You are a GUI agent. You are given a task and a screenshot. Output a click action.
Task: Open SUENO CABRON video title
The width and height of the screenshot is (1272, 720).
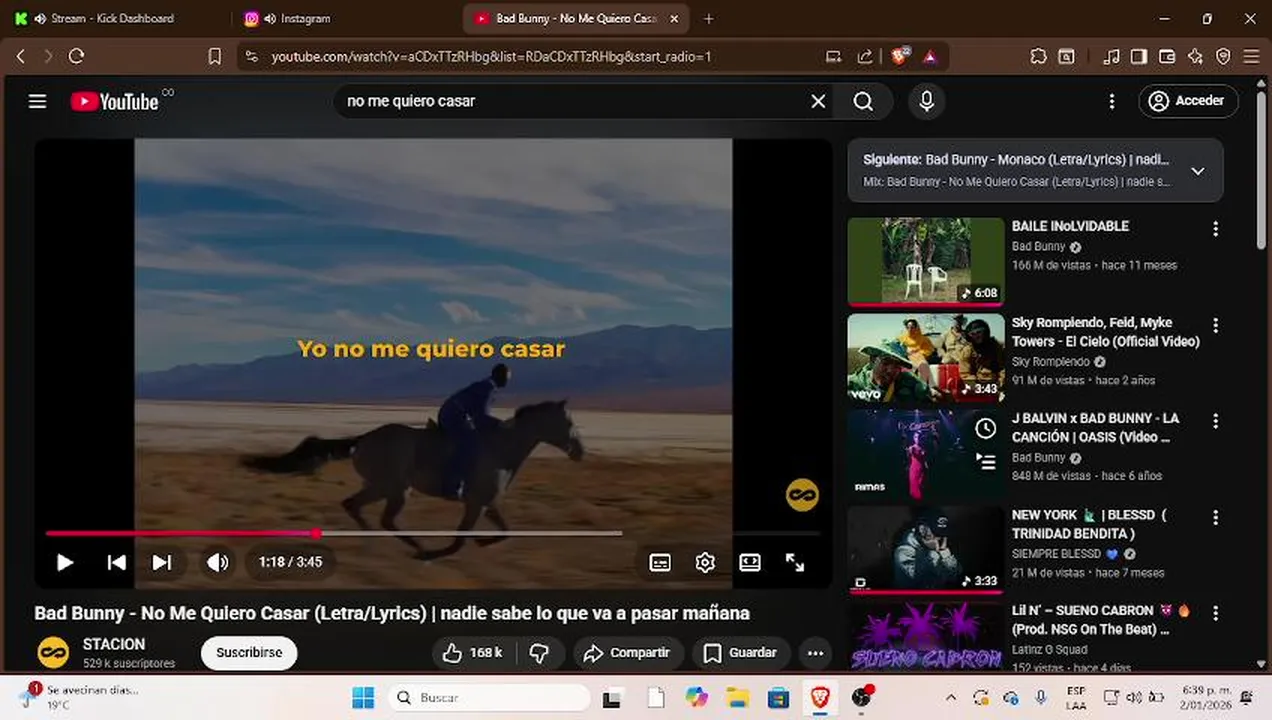click(1101, 620)
